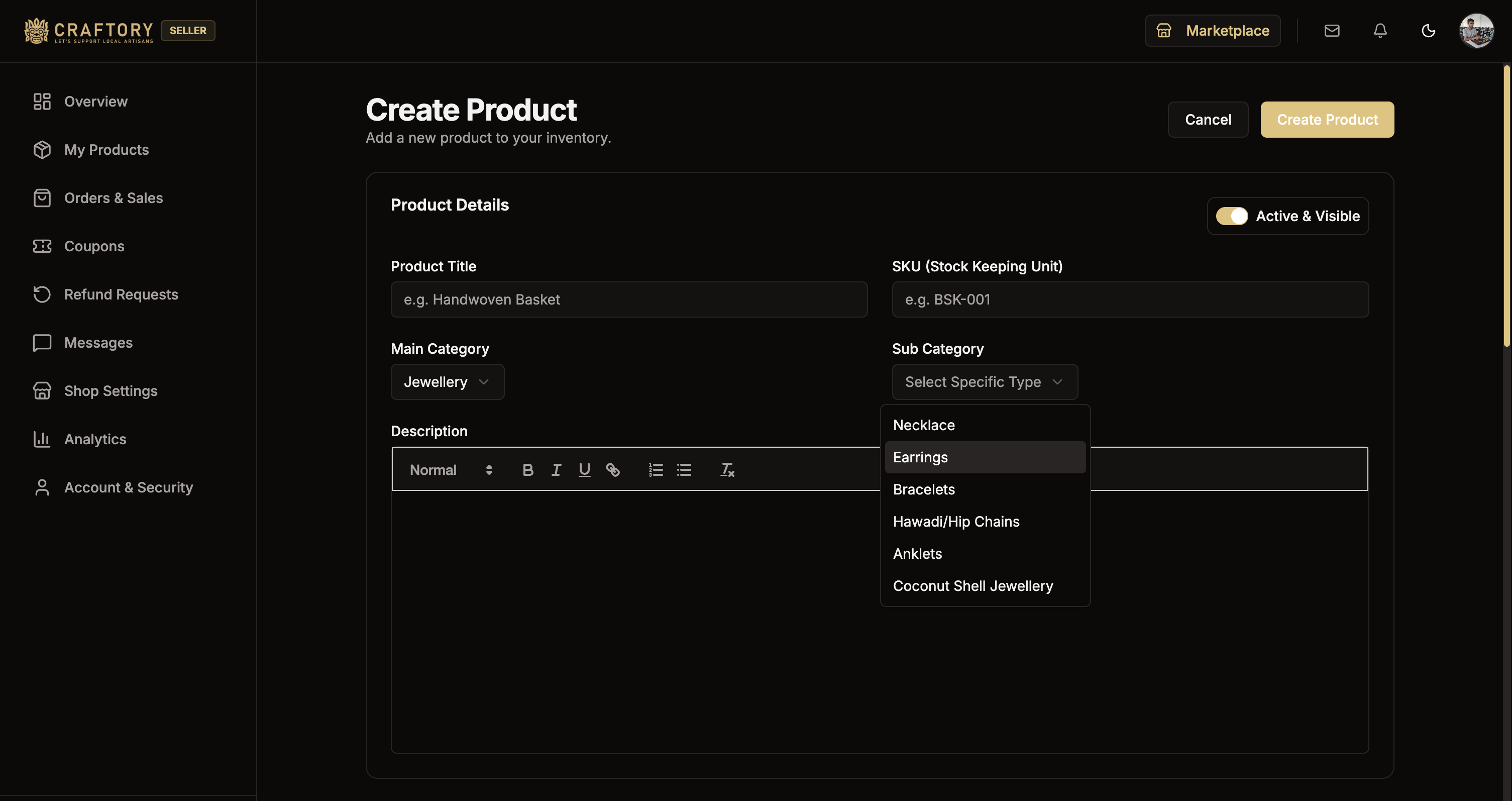This screenshot has height=801, width=1512.
Task: Insert a link via editor toolbar
Action: click(612, 470)
